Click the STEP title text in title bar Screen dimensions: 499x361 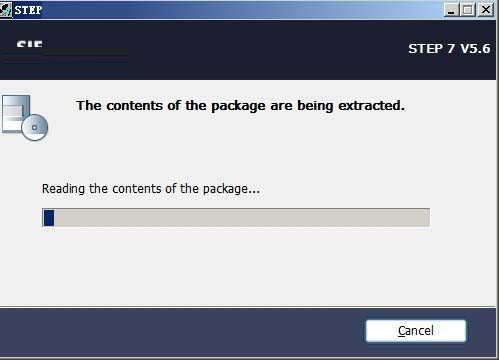point(28,10)
